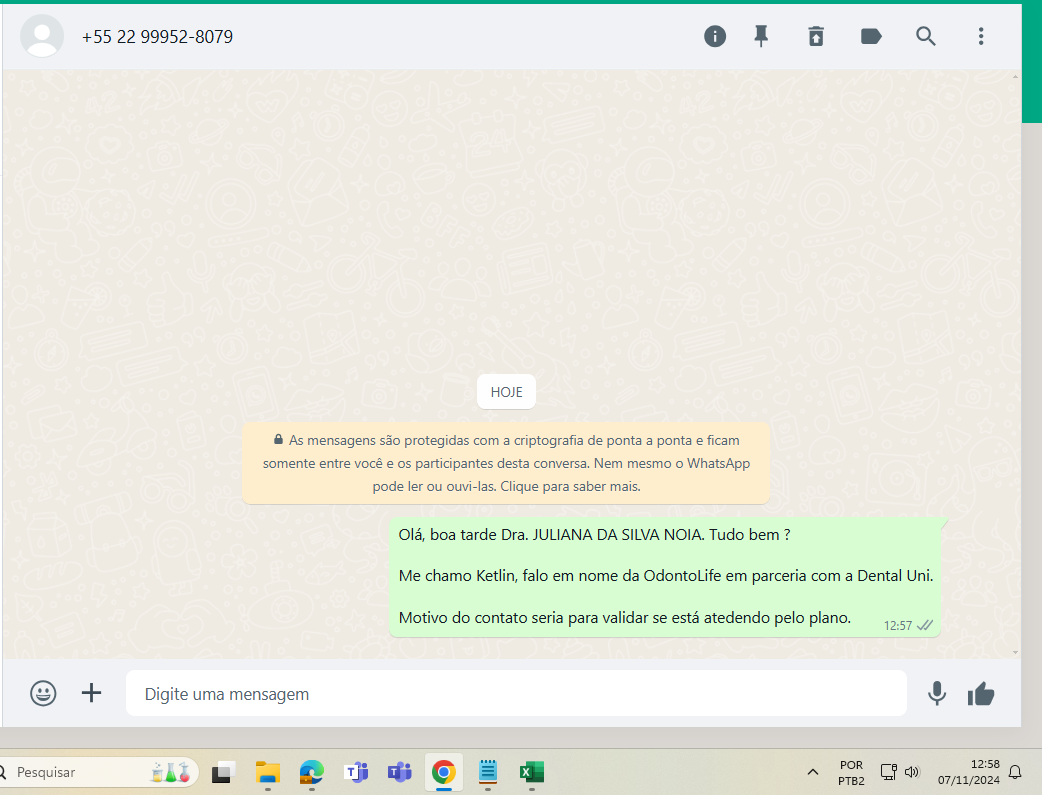The image size is (1042, 795).
Task: Search messages with magnifier icon
Action: pos(926,36)
